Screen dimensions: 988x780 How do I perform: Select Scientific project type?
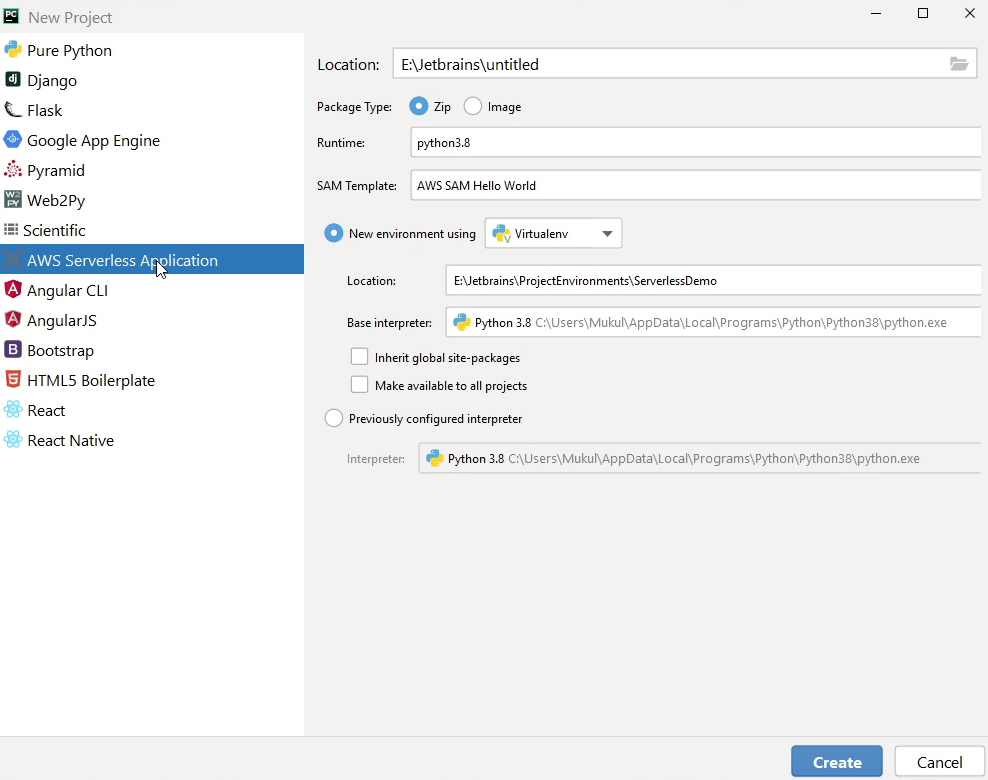54,230
